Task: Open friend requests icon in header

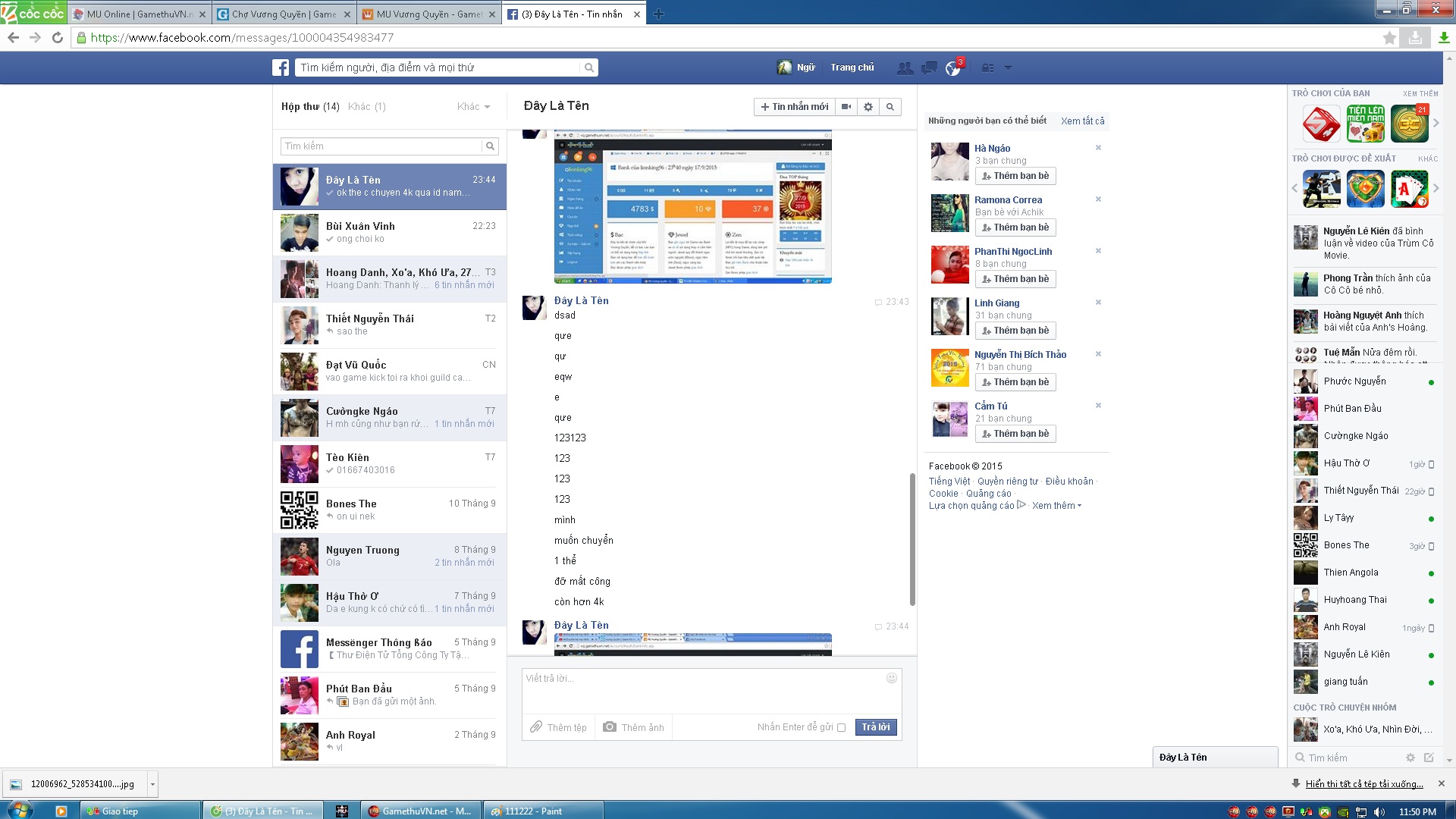Action: coord(904,68)
